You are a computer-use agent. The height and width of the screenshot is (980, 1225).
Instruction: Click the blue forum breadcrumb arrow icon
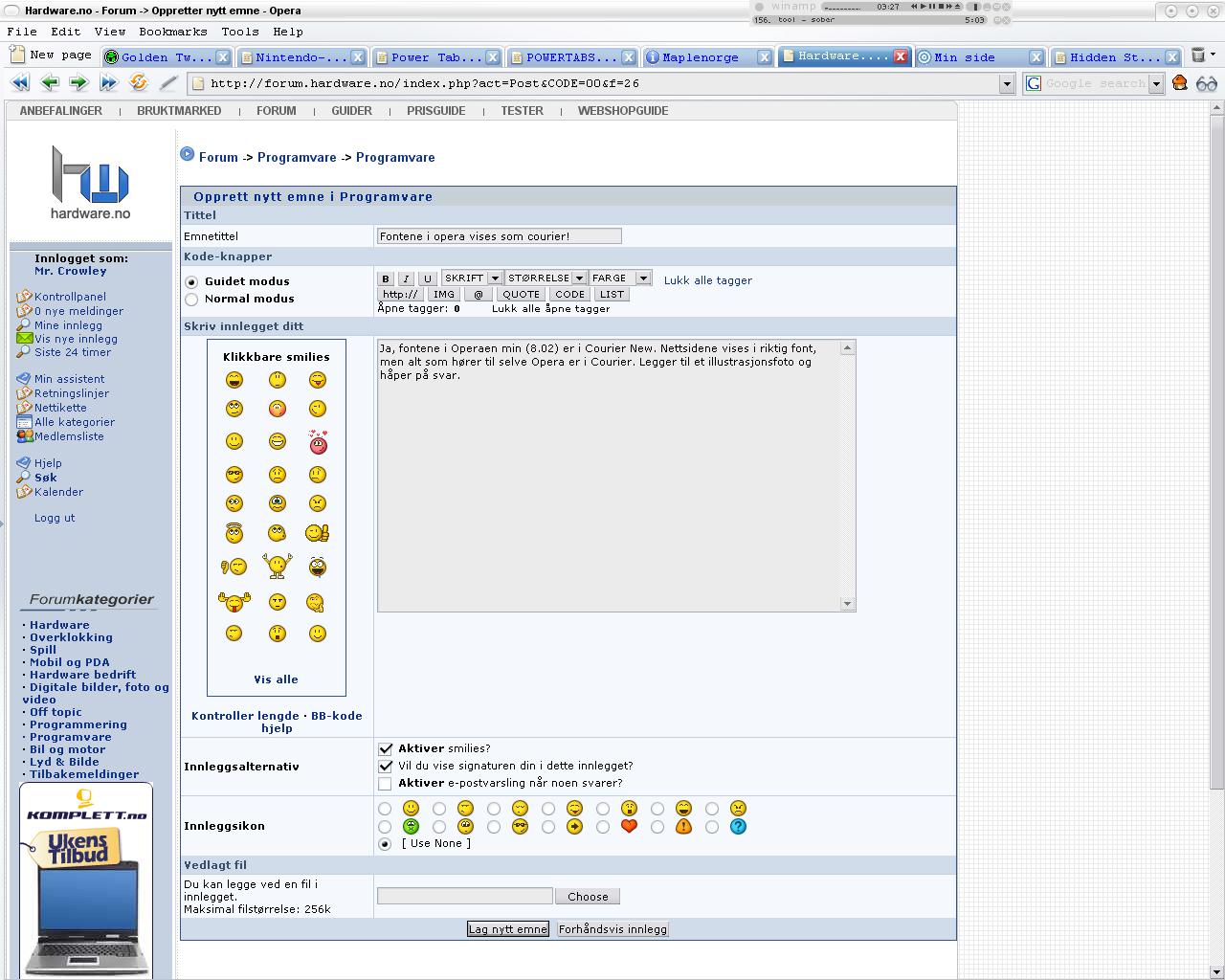point(188,154)
